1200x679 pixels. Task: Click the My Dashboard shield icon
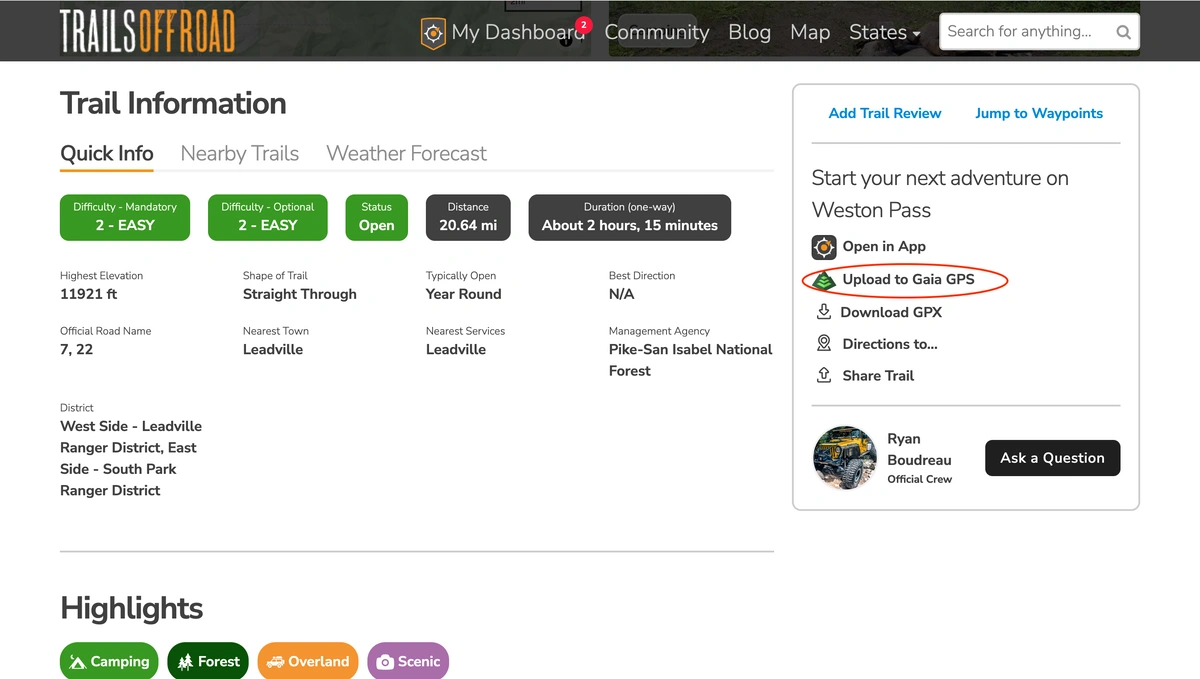click(433, 33)
